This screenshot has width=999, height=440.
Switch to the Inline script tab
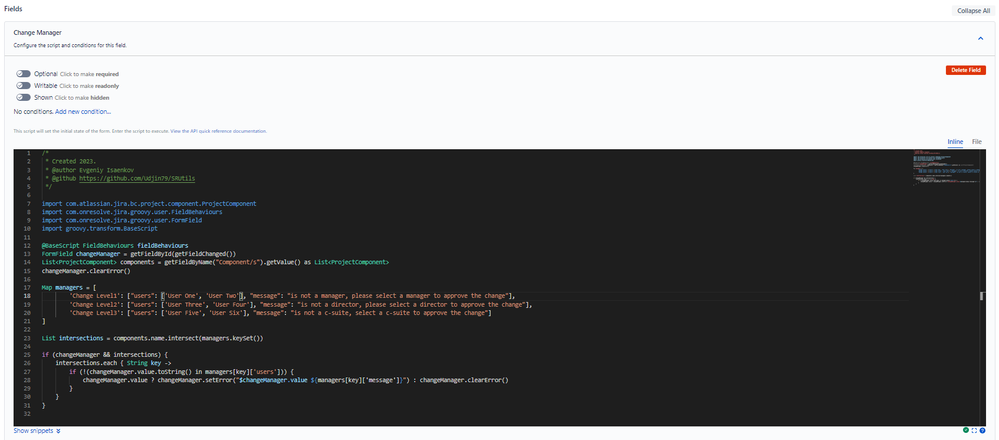(x=954, y=141)
